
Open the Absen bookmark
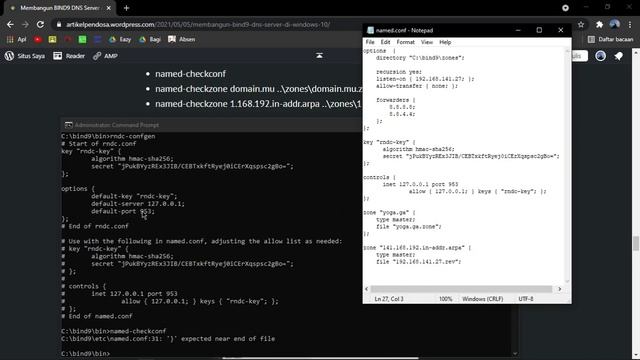182,39
